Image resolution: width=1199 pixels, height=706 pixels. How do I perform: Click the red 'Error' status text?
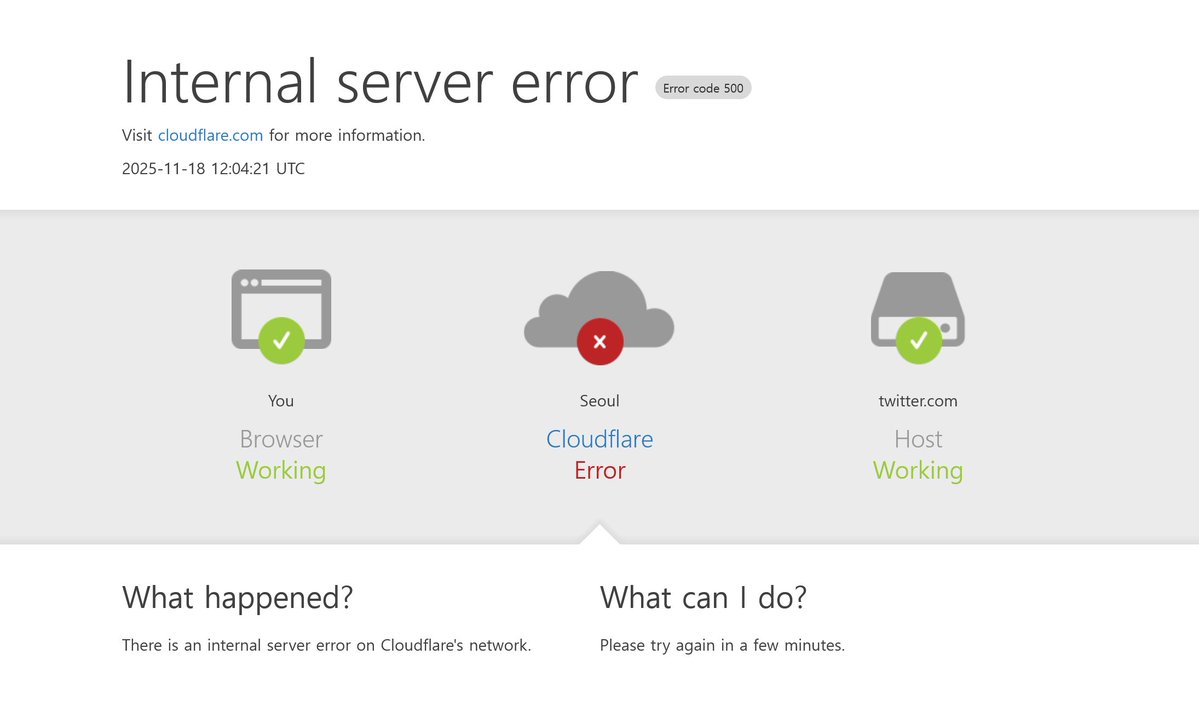(600, 470)
